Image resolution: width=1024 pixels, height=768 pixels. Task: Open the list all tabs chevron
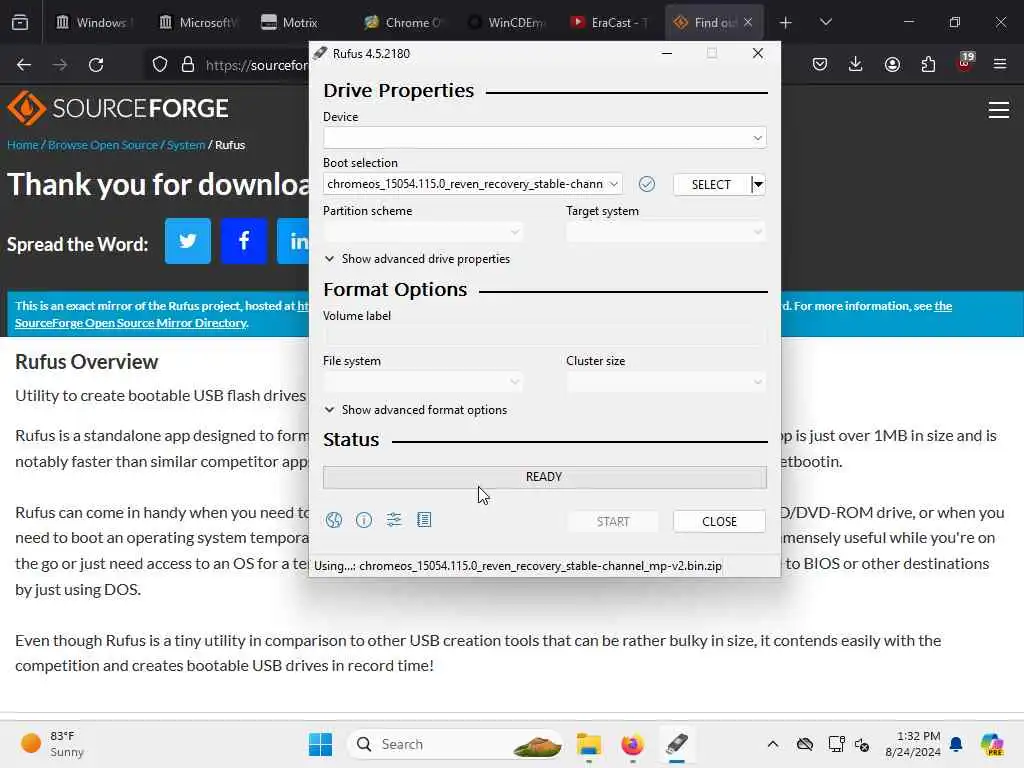pyautogui.click(x=825, y=22)
